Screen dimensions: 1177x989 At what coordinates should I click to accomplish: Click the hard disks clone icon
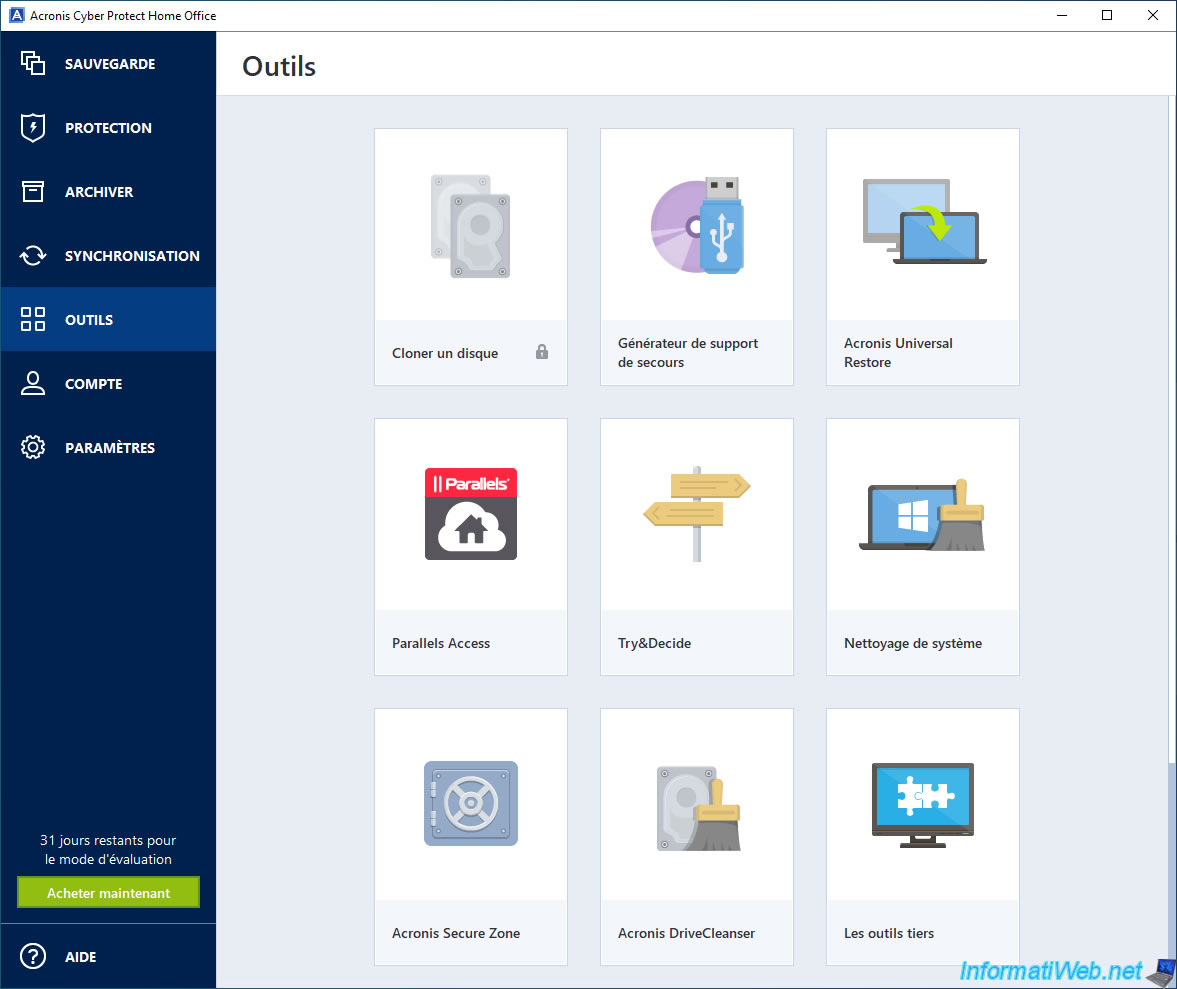[x=471, y=226]
